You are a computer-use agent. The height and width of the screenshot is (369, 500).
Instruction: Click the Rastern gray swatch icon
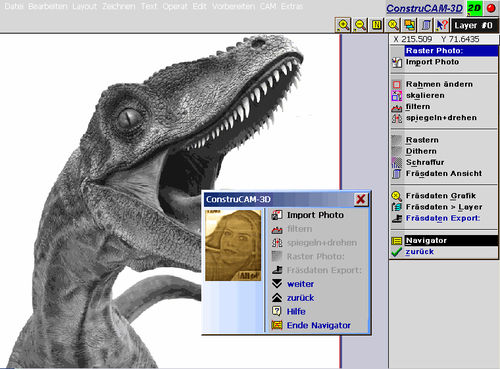[397, 140]
